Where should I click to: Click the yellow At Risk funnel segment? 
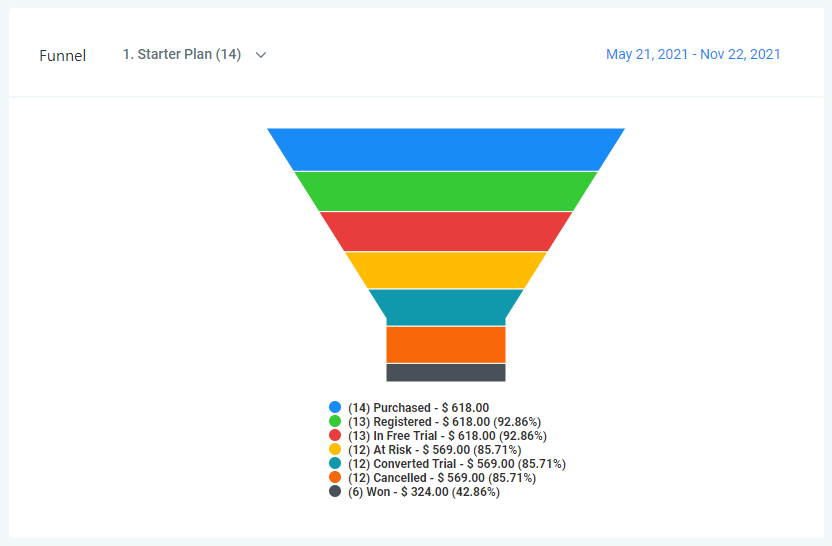click(446, 270)
